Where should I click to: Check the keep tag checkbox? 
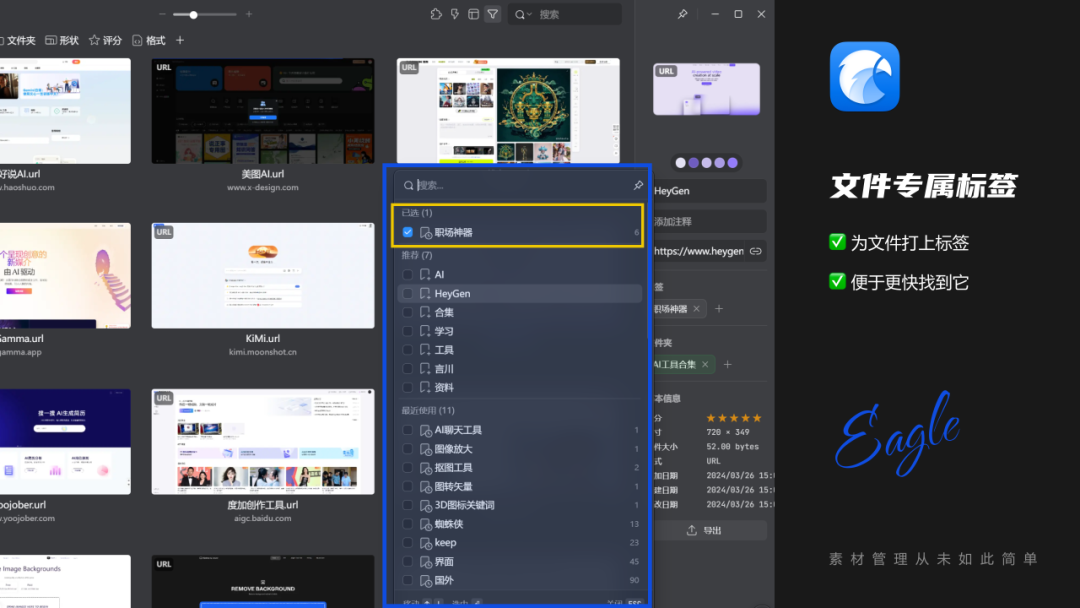tap(408, 543)
